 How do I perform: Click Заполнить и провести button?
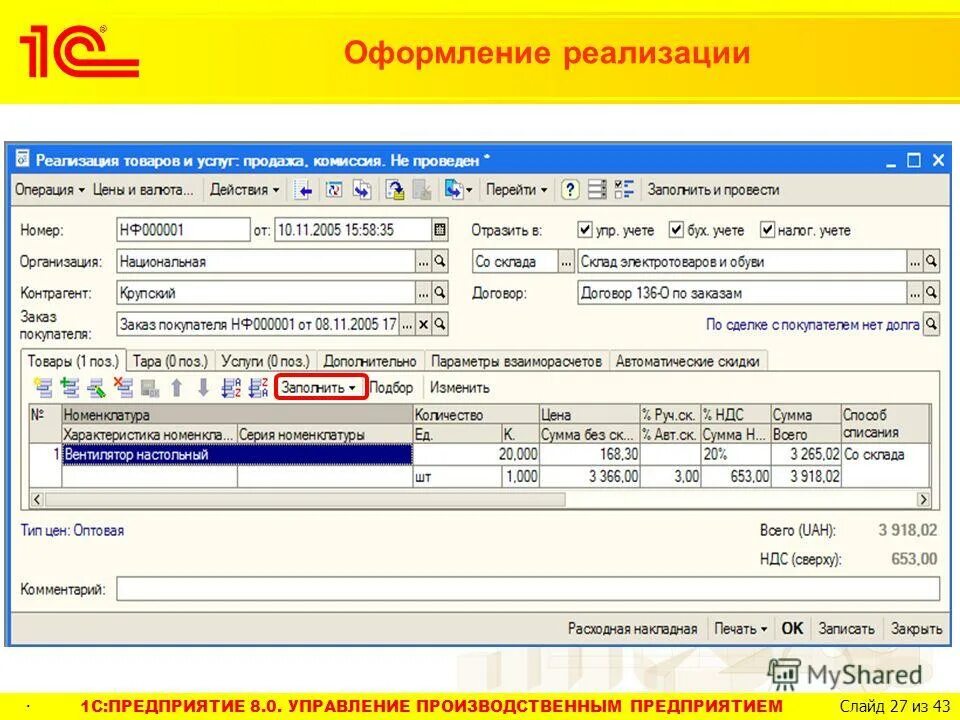[713, 190]
